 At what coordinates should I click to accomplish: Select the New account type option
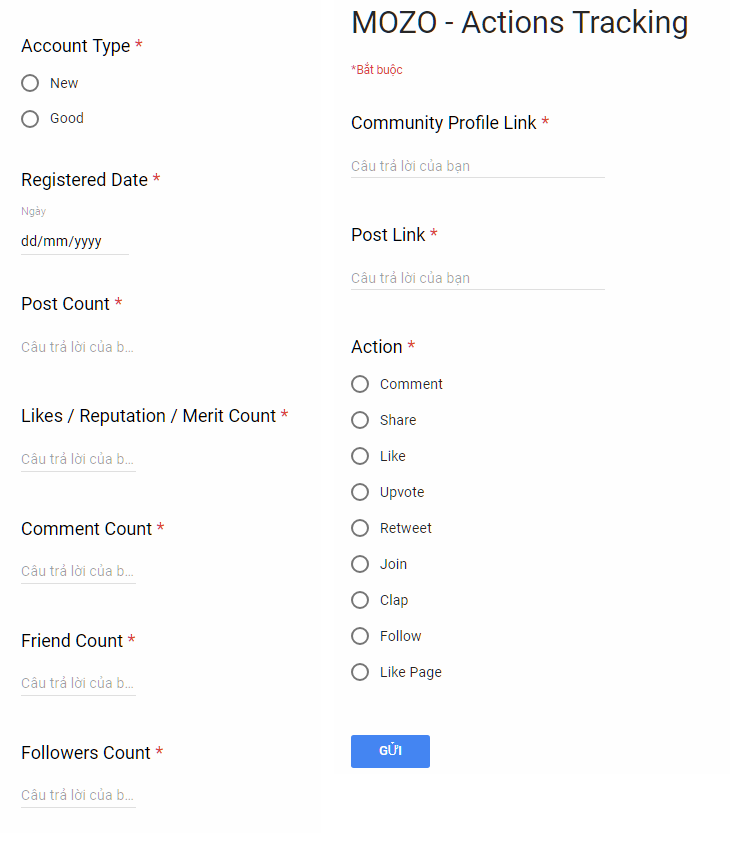pyautogui.click(x=30, y=83)
